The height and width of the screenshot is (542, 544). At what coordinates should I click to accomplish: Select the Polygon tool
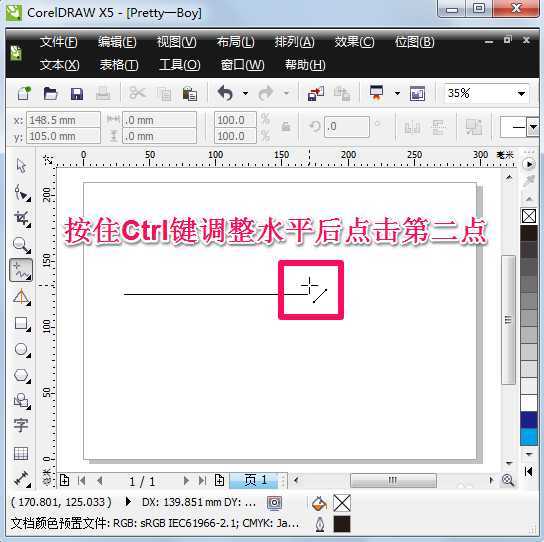(22, 375)
